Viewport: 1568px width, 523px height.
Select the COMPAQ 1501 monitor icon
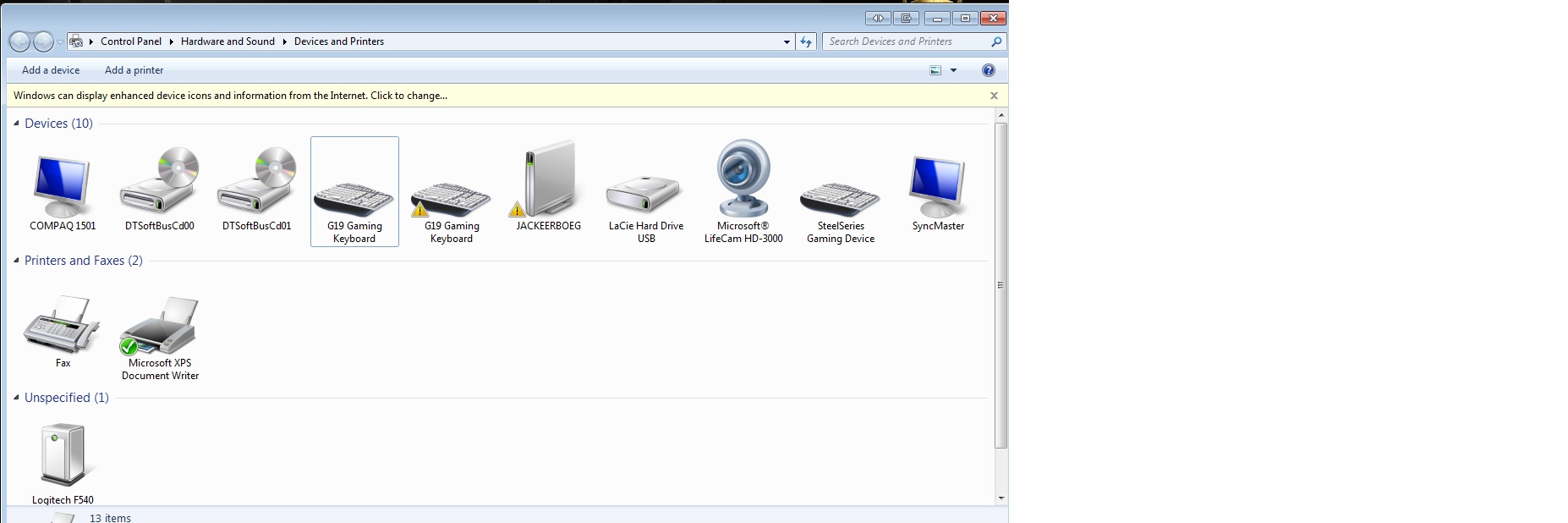[x=63, y=187]
